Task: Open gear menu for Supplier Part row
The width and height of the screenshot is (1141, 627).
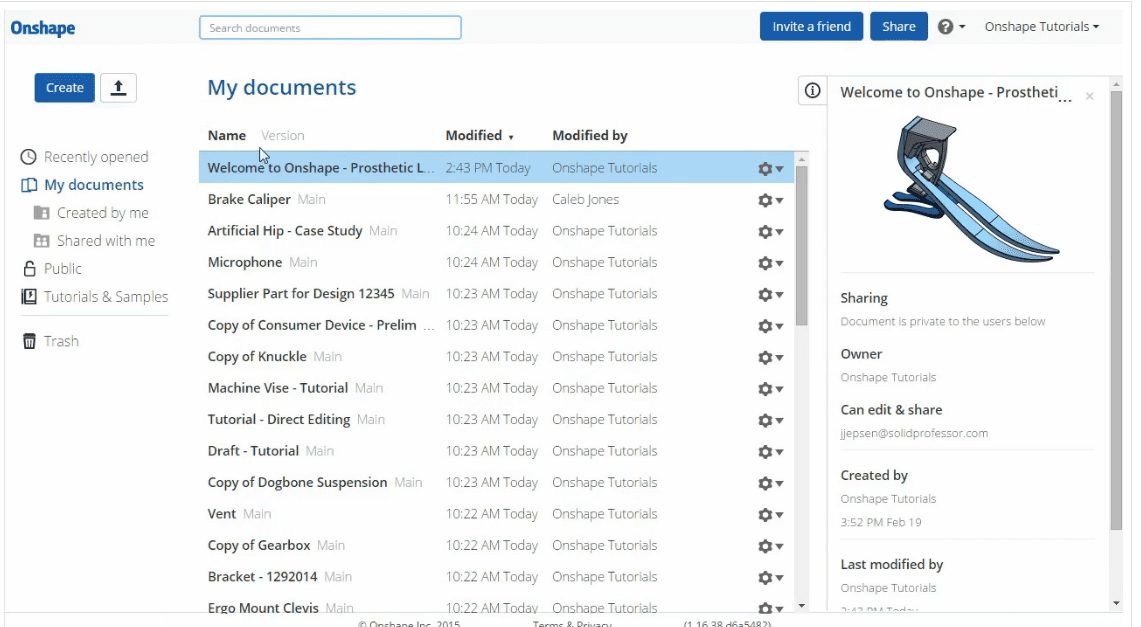Action: 771,295
